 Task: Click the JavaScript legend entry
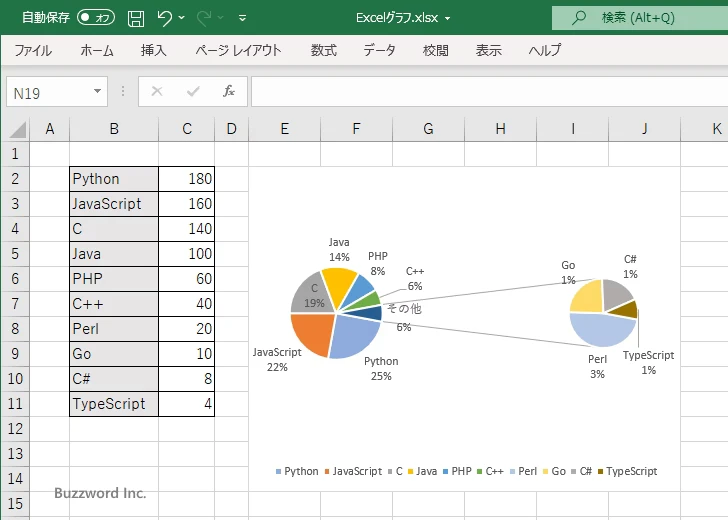pyautogui.click(x=353, y=471)
